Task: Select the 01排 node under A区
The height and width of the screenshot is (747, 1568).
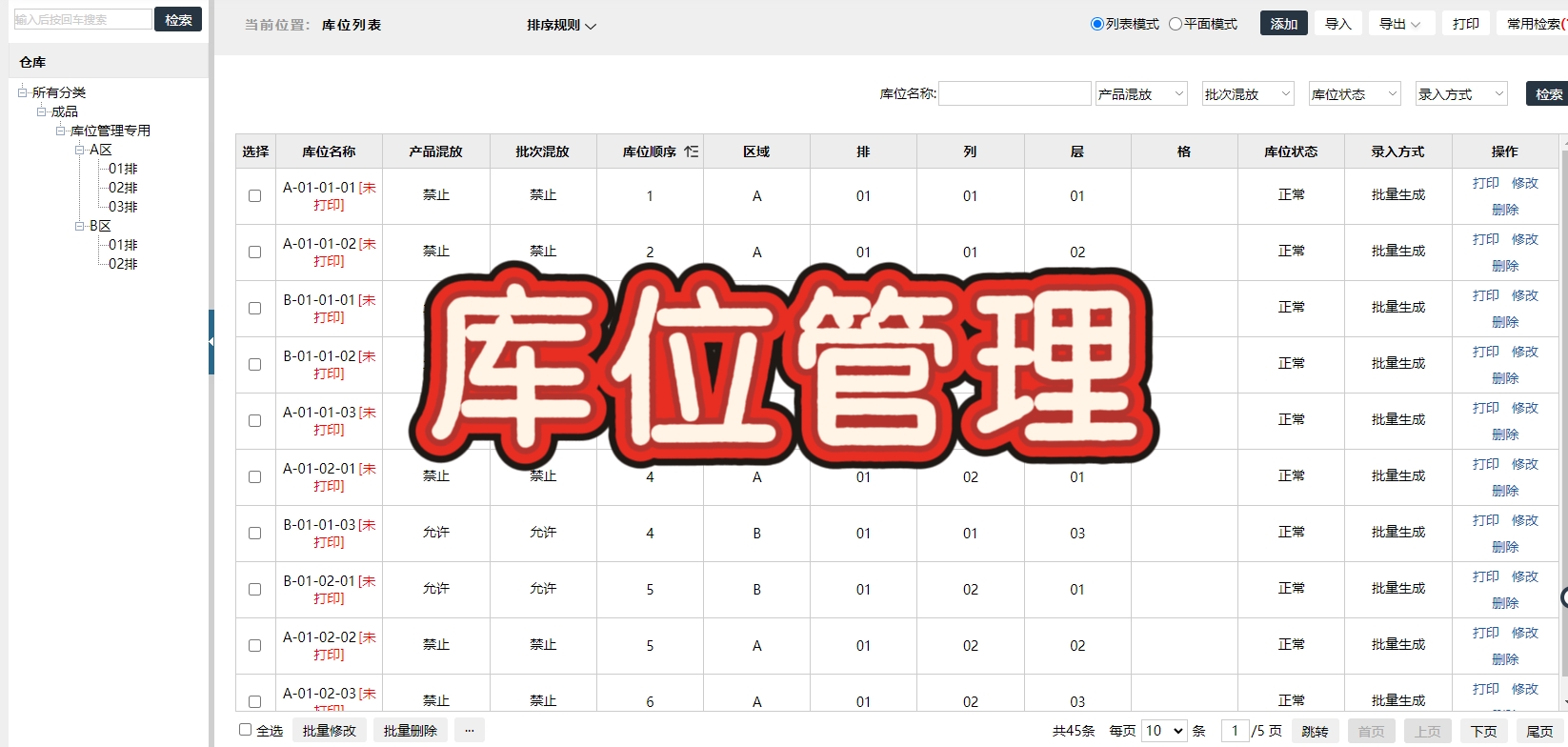Action: 123,169
